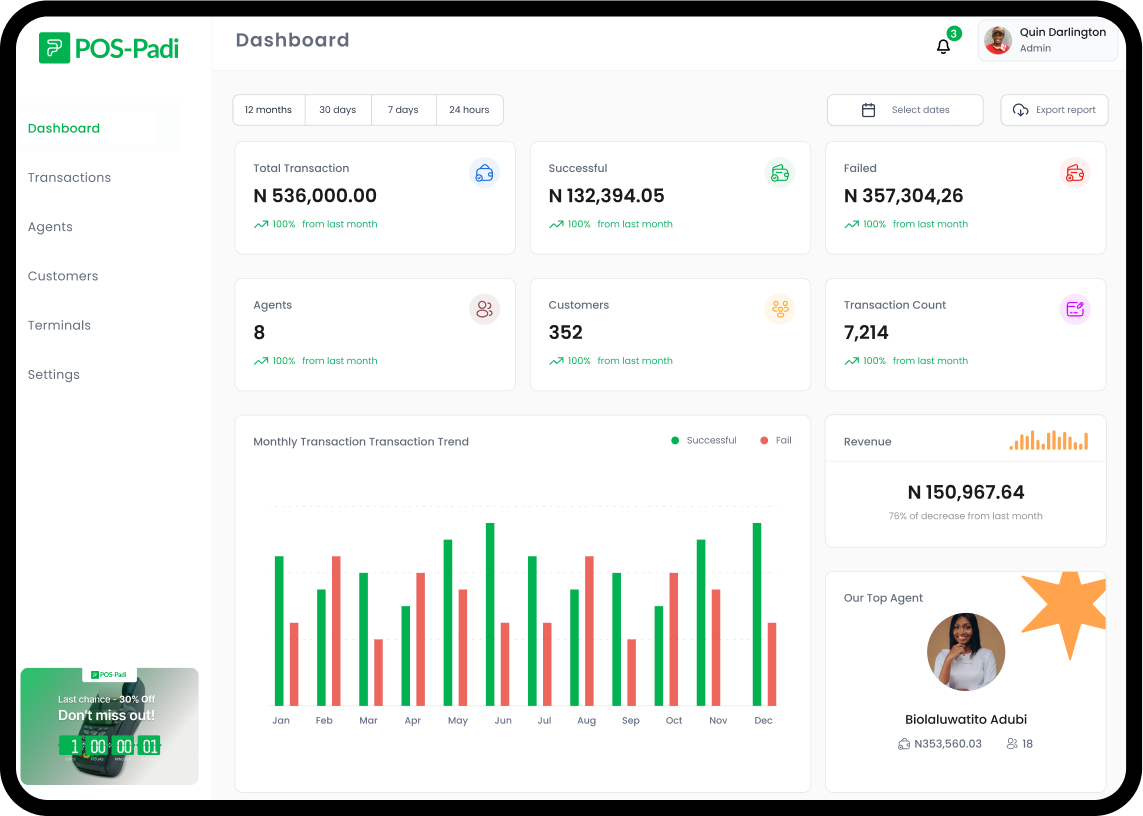Screen dimensions: 1143x816
Task: Choose the 24 hours time range
Action: [469, 110]
